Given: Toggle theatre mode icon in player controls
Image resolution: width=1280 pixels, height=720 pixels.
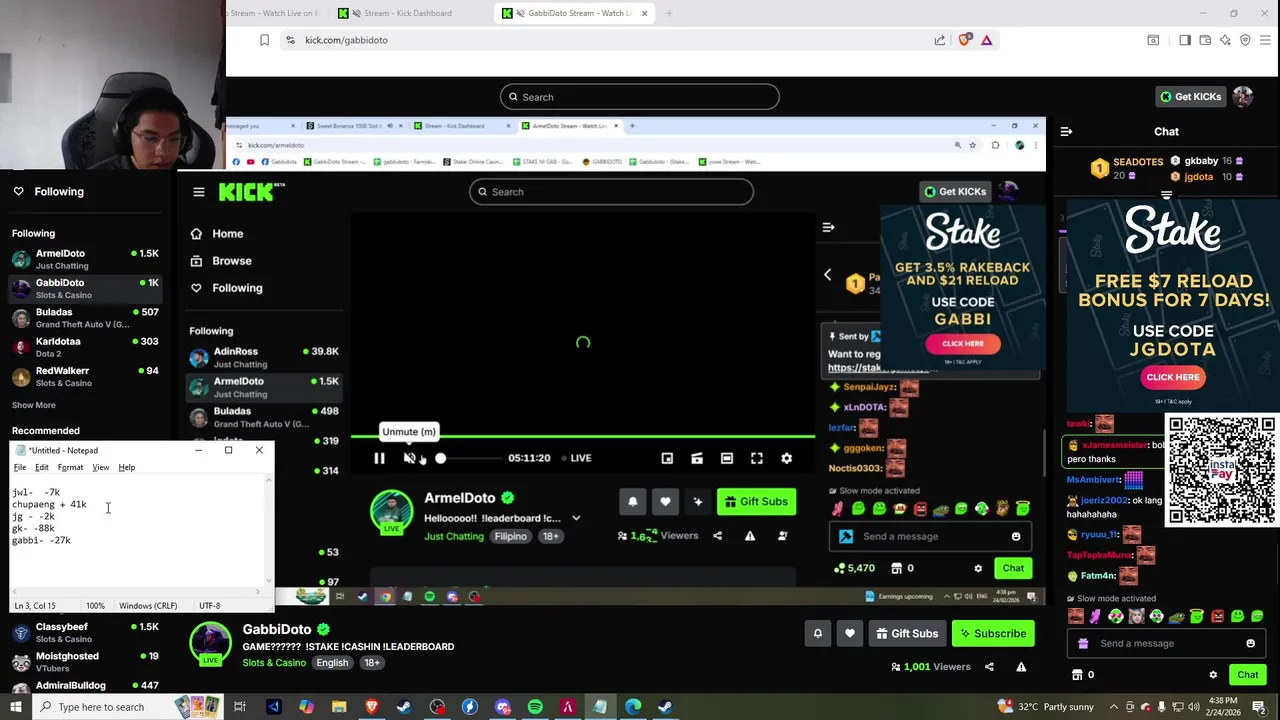Looking at the screenshot, I should coord(727,458).
